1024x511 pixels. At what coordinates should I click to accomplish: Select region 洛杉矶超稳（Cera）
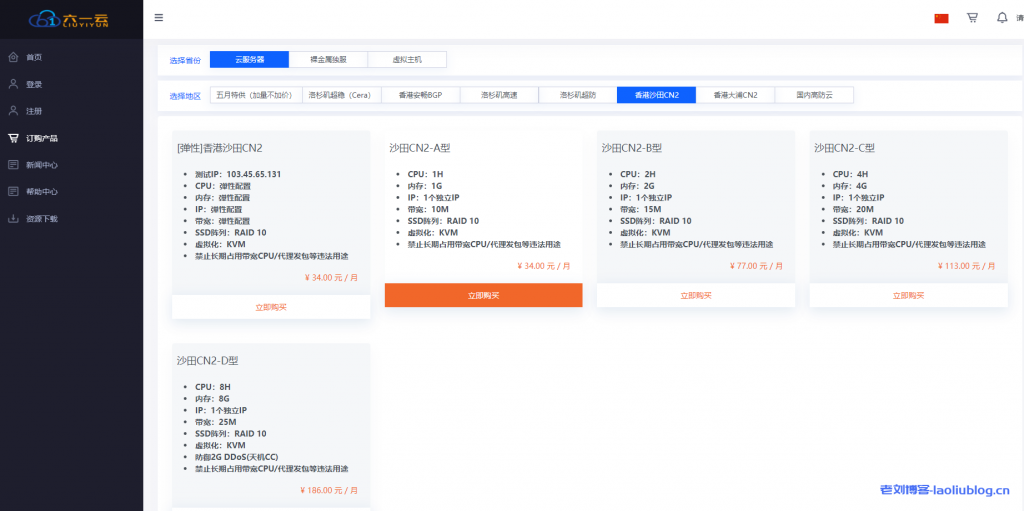342,95
